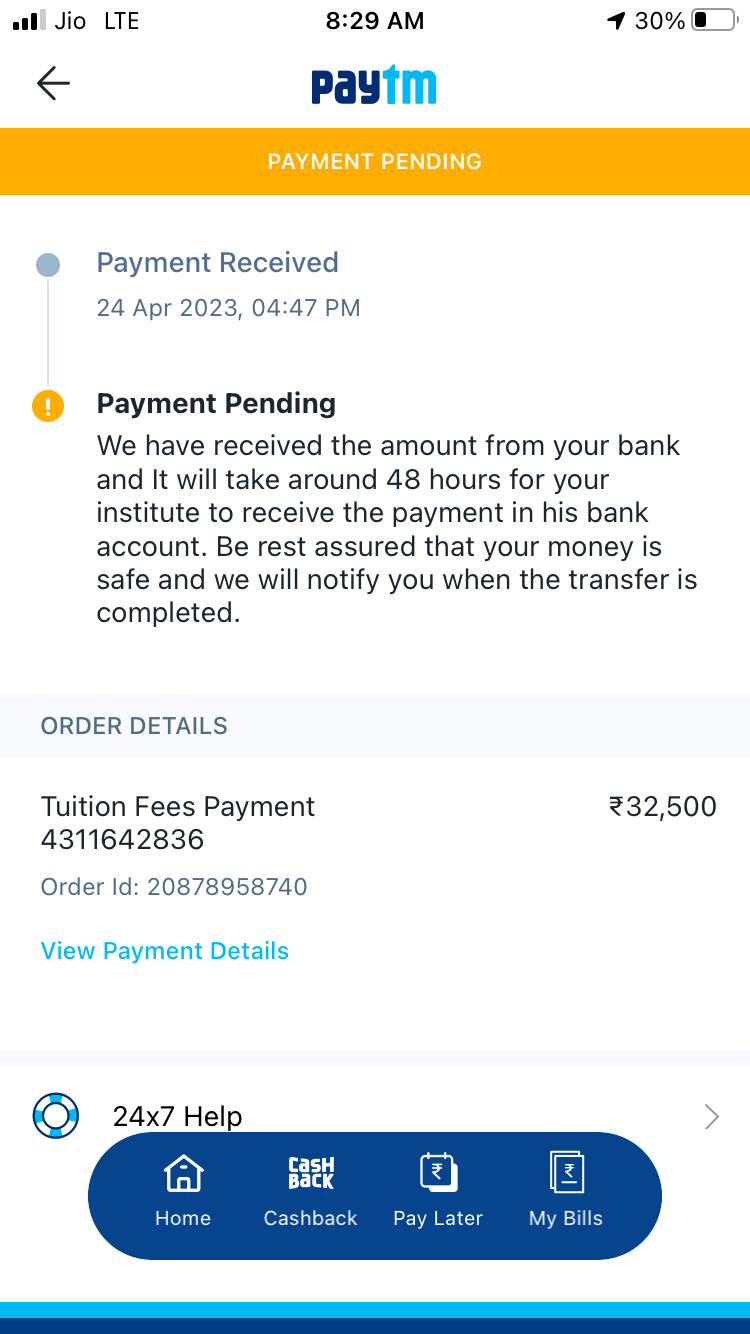750x1334 pixels.
Task: Tap the Payment Received timeline dot
Action: pos(48,265)
